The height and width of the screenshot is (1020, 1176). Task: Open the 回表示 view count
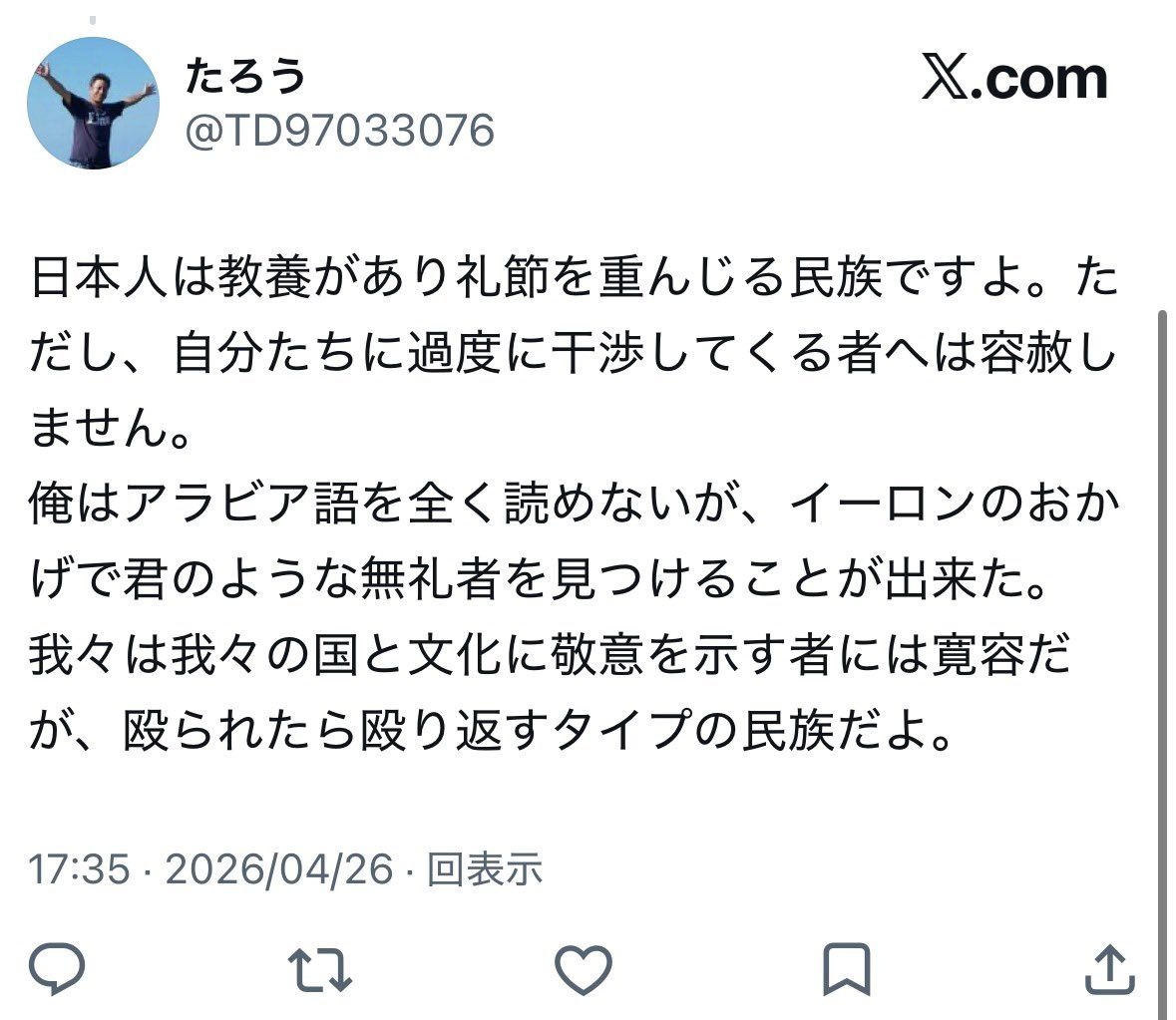click(x=485, y=869)
